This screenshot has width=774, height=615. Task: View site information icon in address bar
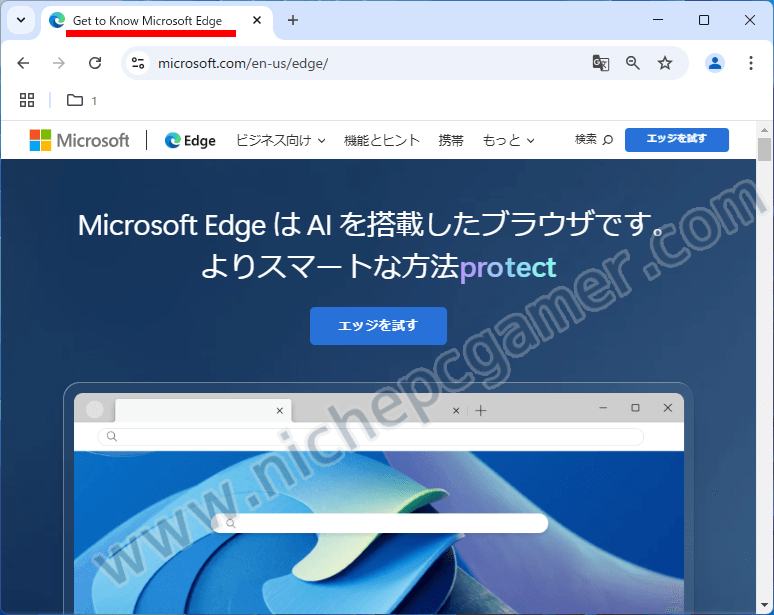click(138, 63)
